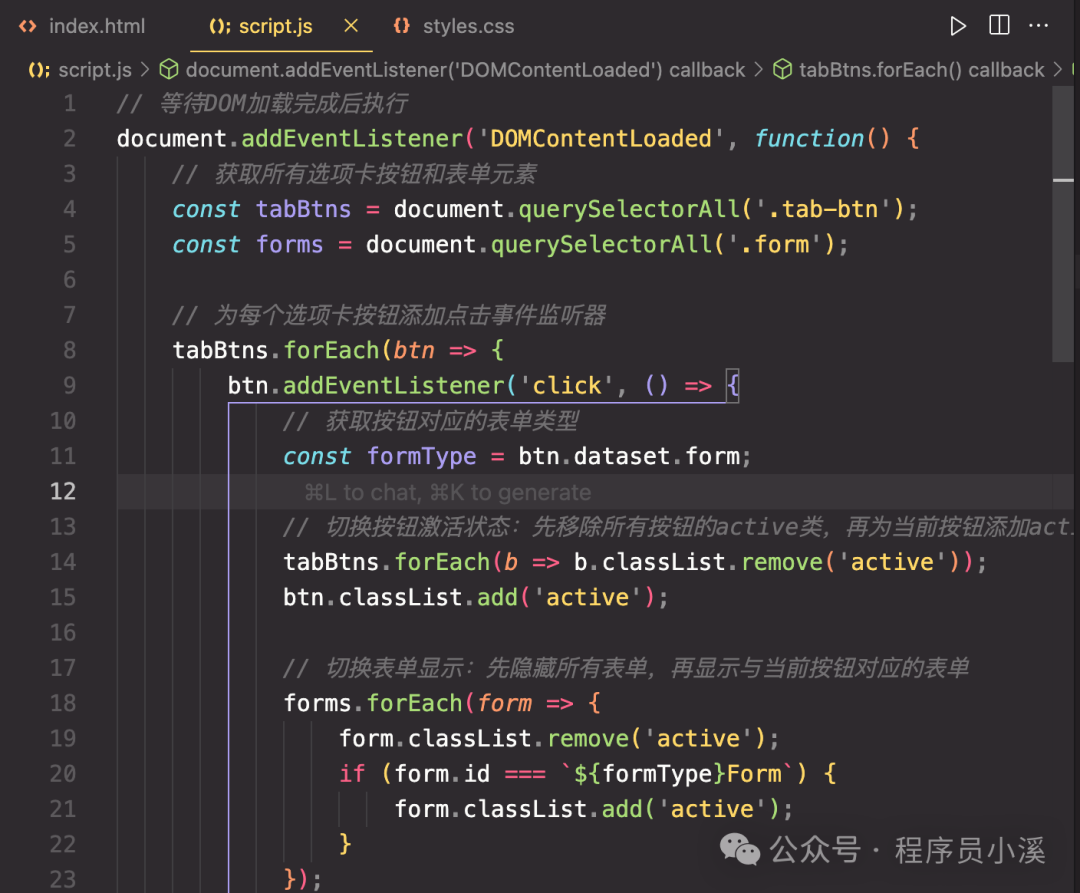Screen dimensions: 1080x893
Task: Click the chevron after the tabBtns.forEach() breadcrumb
Action: (x=1061, y=70)
